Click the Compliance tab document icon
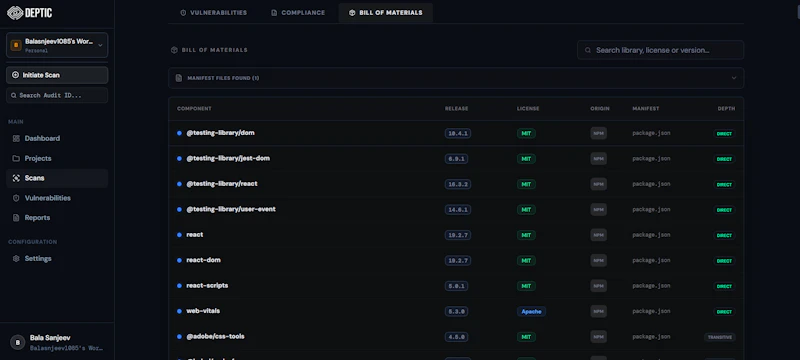 click(x=274, y=13)
